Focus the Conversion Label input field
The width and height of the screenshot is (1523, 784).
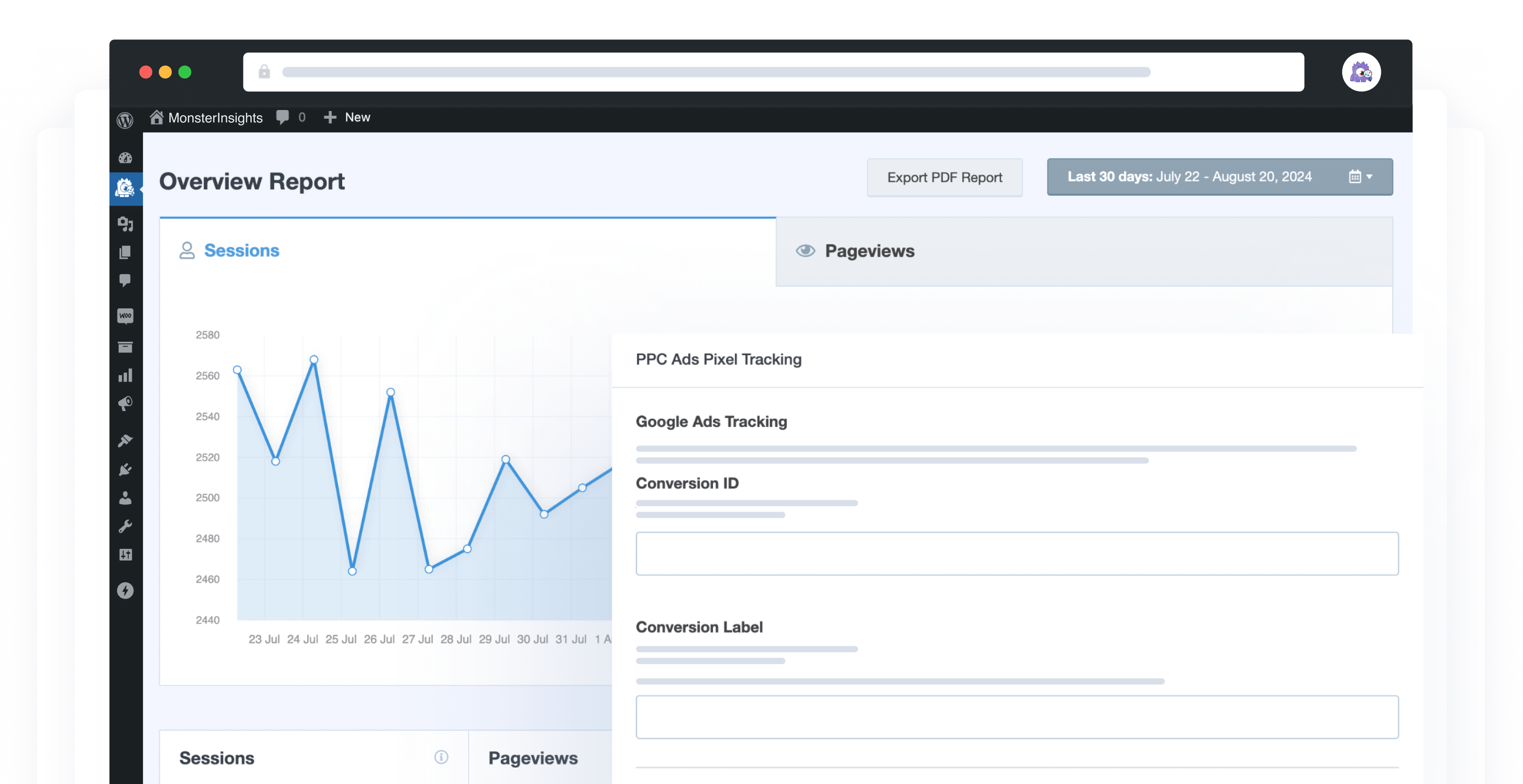click(x=1016, y=716)
